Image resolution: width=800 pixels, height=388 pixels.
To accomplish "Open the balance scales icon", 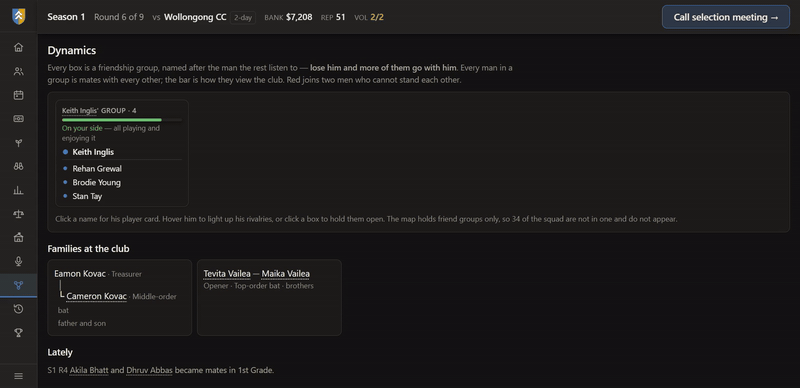I will pos(18,214).
